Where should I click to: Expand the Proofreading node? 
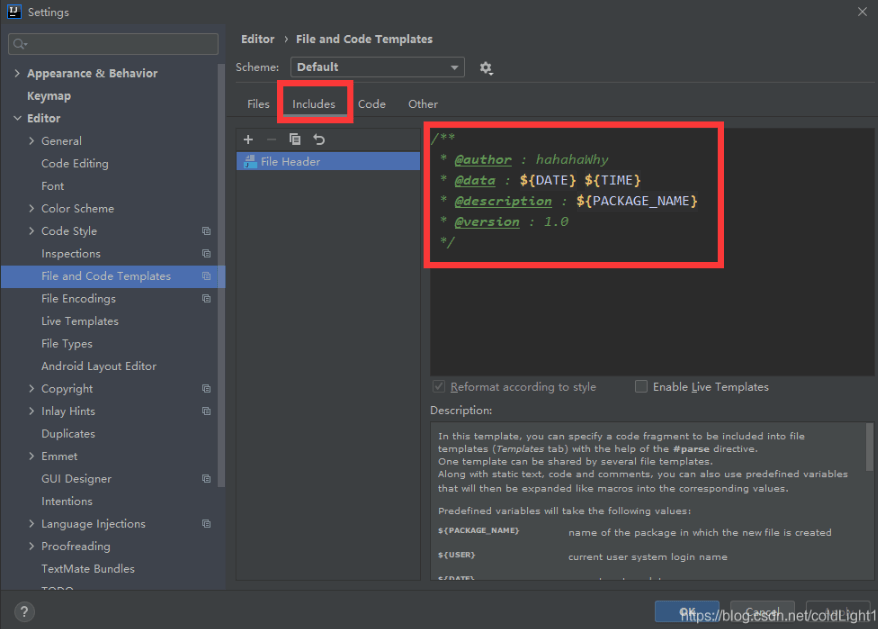click(x=31, y=546)
